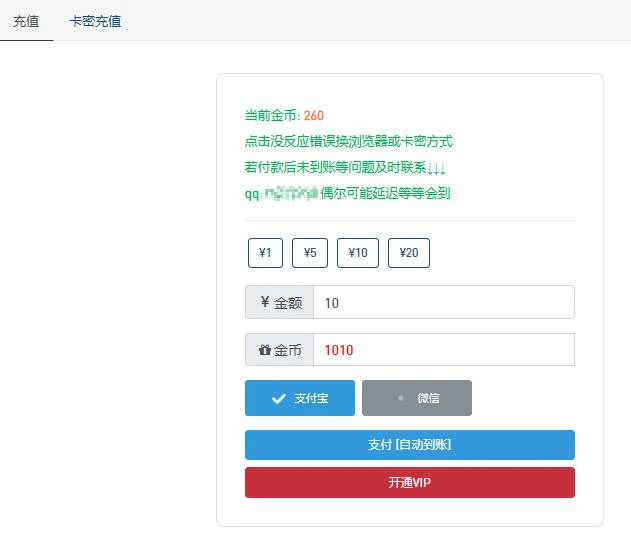Pick the ¥10 preset amount

(358, 253)
